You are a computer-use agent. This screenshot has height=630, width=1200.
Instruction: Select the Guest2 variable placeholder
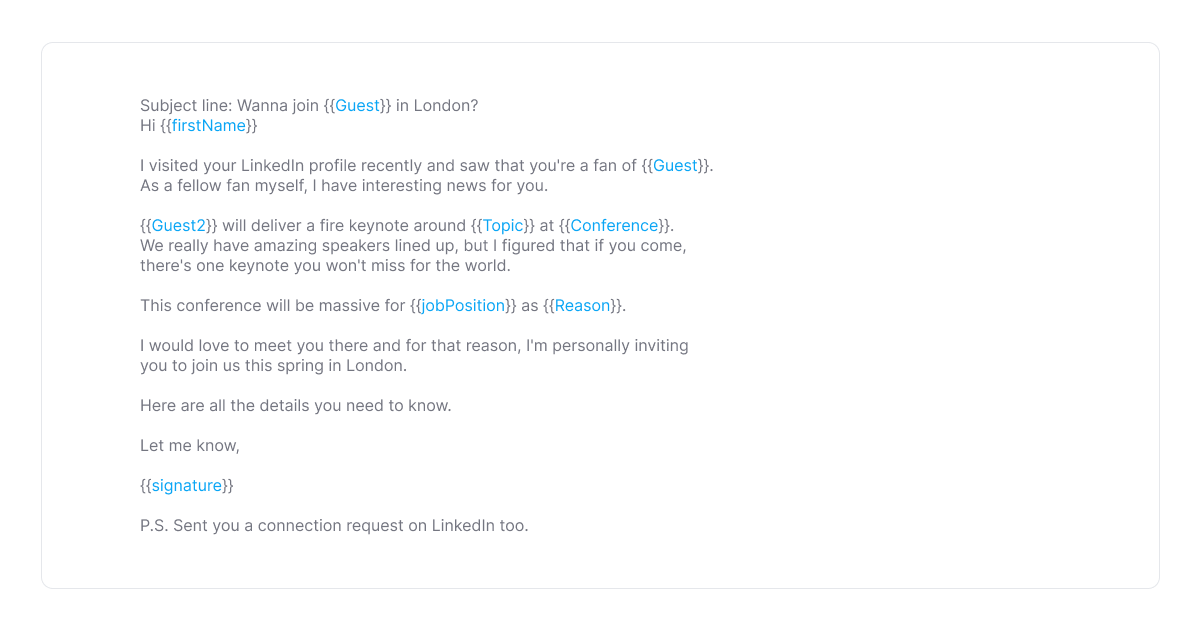point(179,226)
